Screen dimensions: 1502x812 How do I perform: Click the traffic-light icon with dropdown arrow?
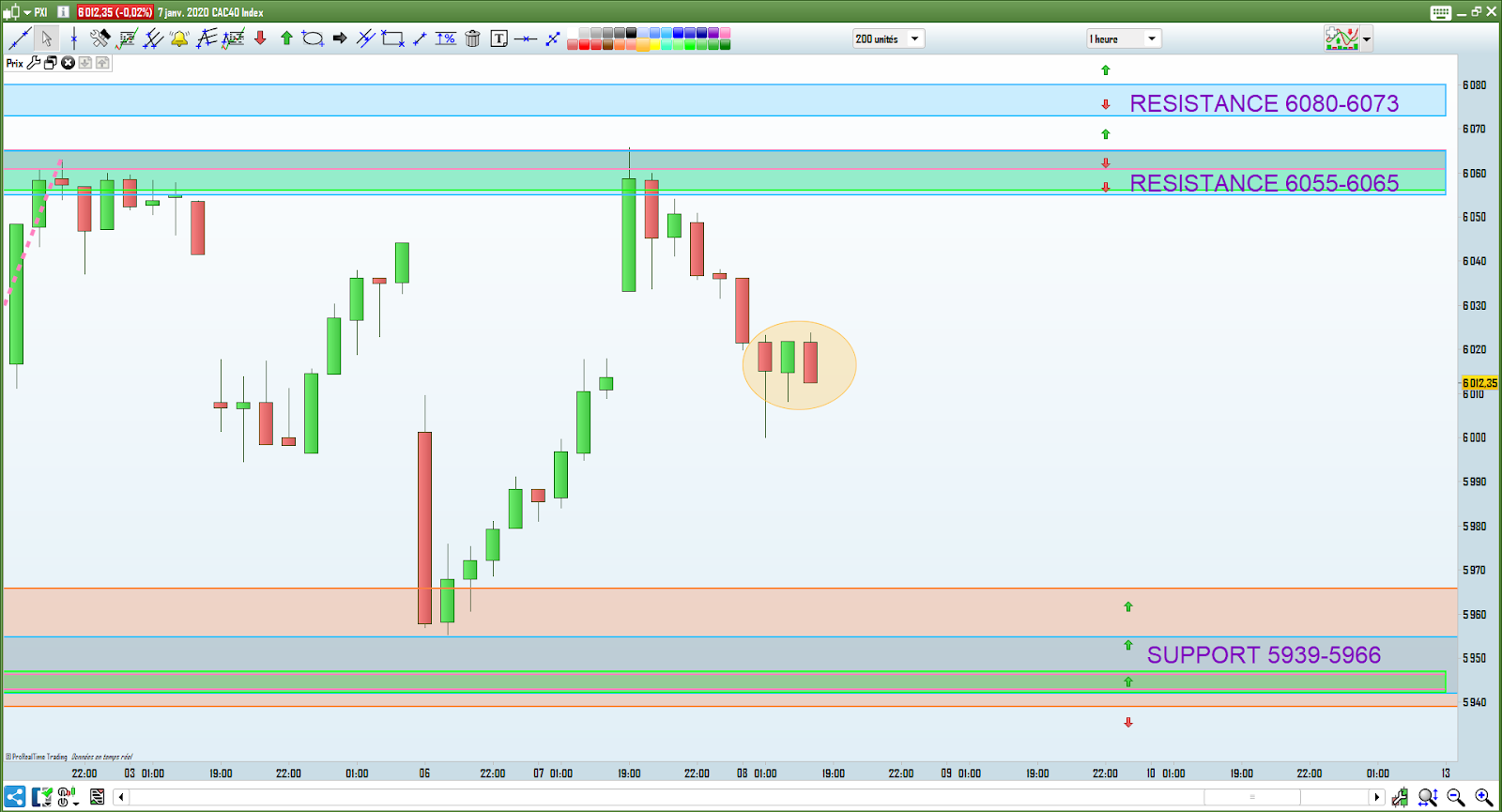click(x=68, y=797)
